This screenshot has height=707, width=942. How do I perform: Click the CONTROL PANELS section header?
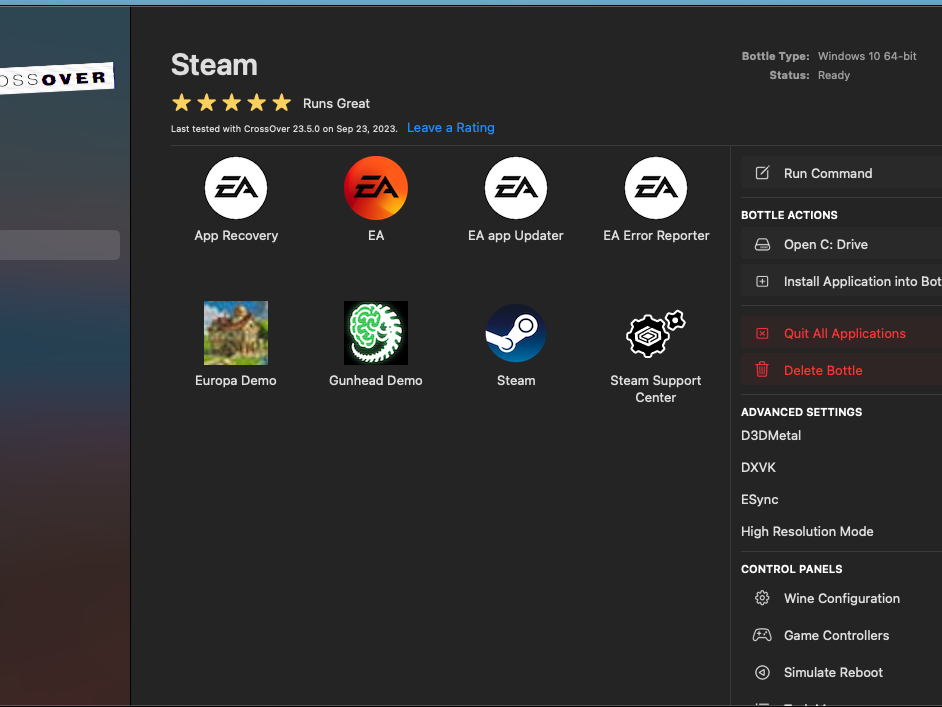791,569
